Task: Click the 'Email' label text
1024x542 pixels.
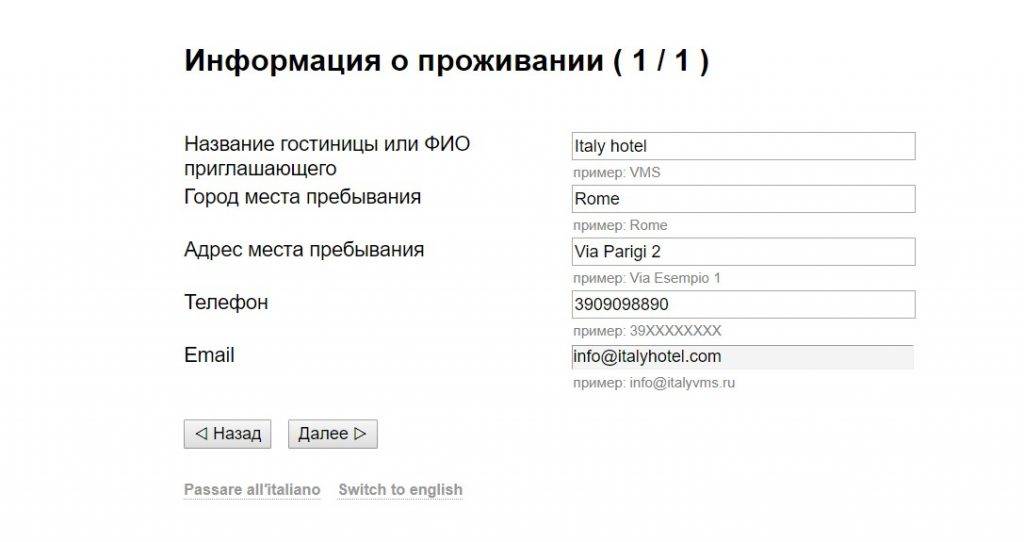Action: (x=209, y=355)
